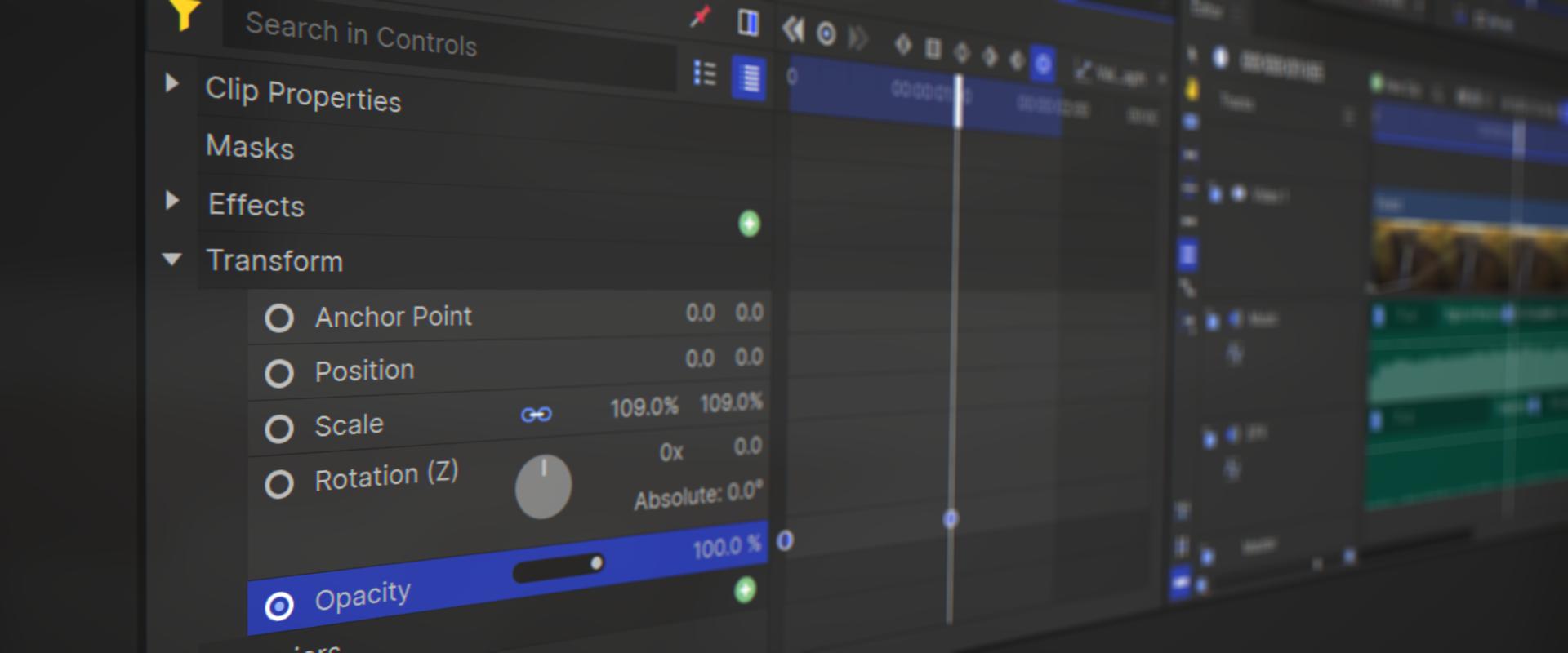Viewport: 1568px width, 653px height.
Task: Toggle the split panel layout icon
Action: click(748, 23)
